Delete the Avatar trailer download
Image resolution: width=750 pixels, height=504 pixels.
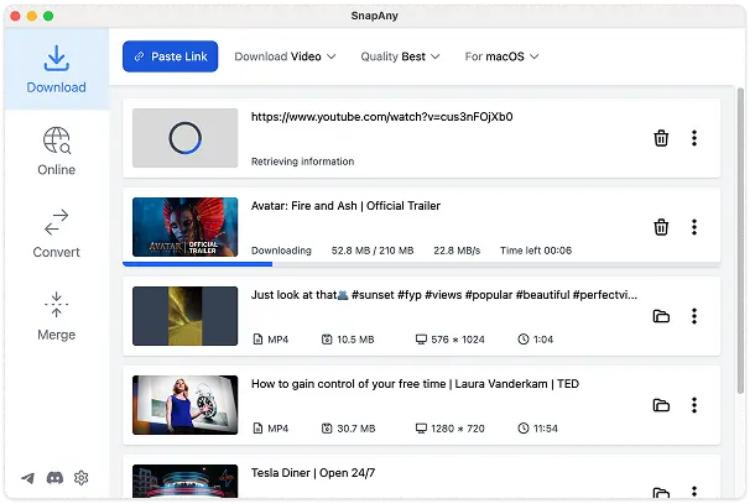coord(661,227)
